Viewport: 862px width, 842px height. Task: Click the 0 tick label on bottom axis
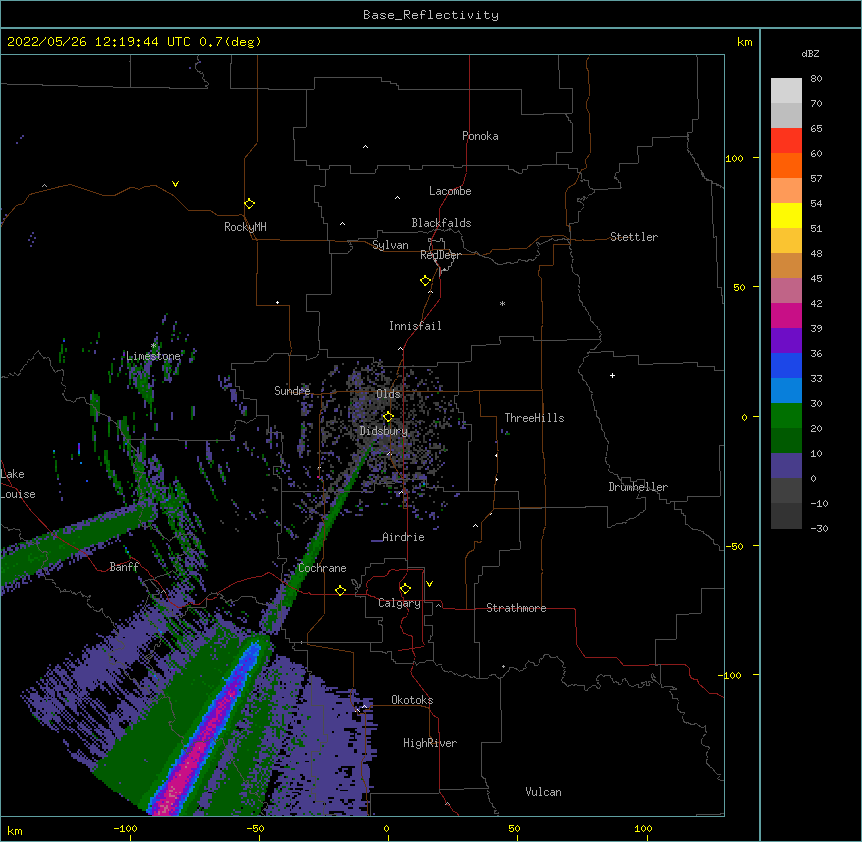coord(386,828)
